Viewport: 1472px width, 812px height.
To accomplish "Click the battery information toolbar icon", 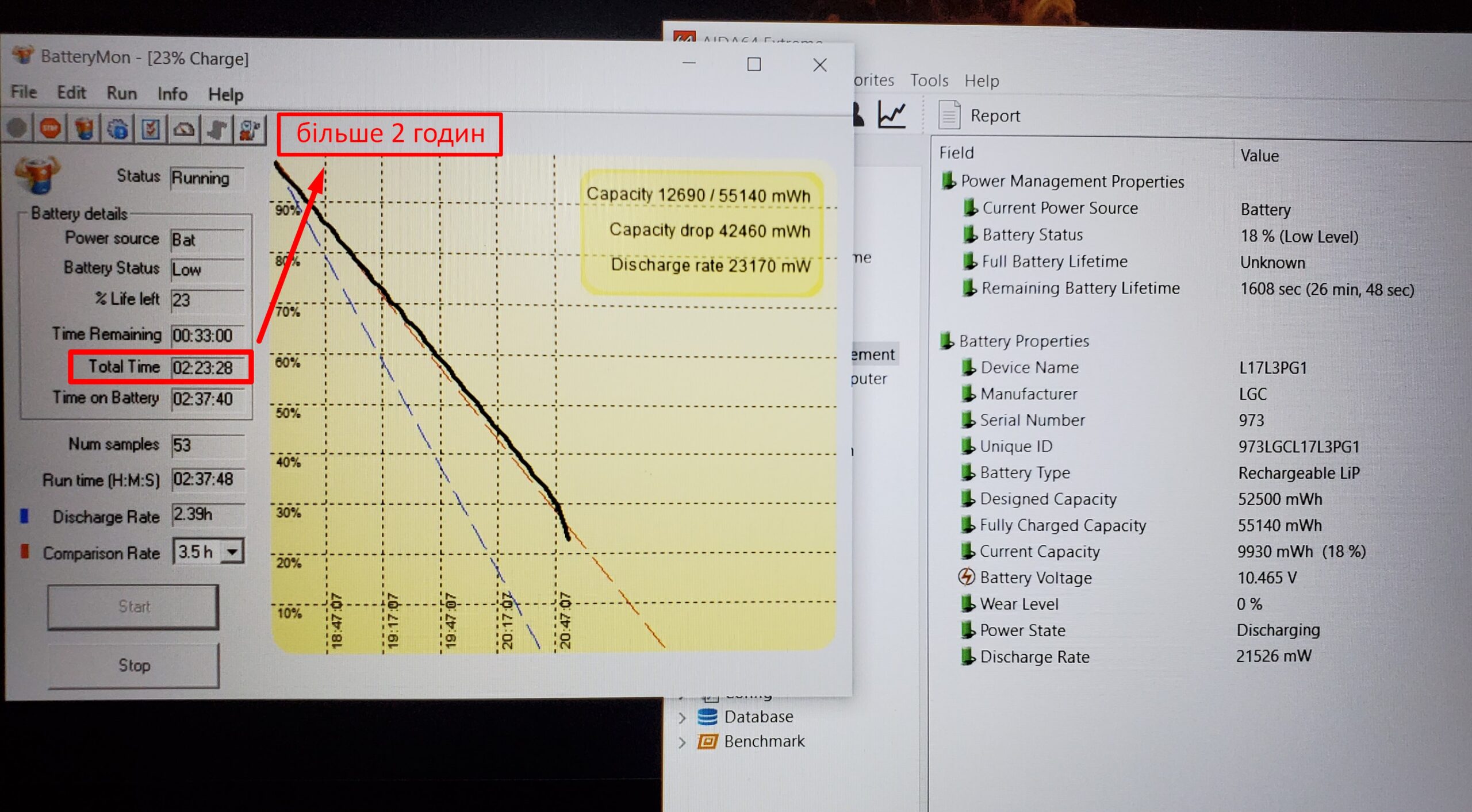I will (x=85, y=129).
